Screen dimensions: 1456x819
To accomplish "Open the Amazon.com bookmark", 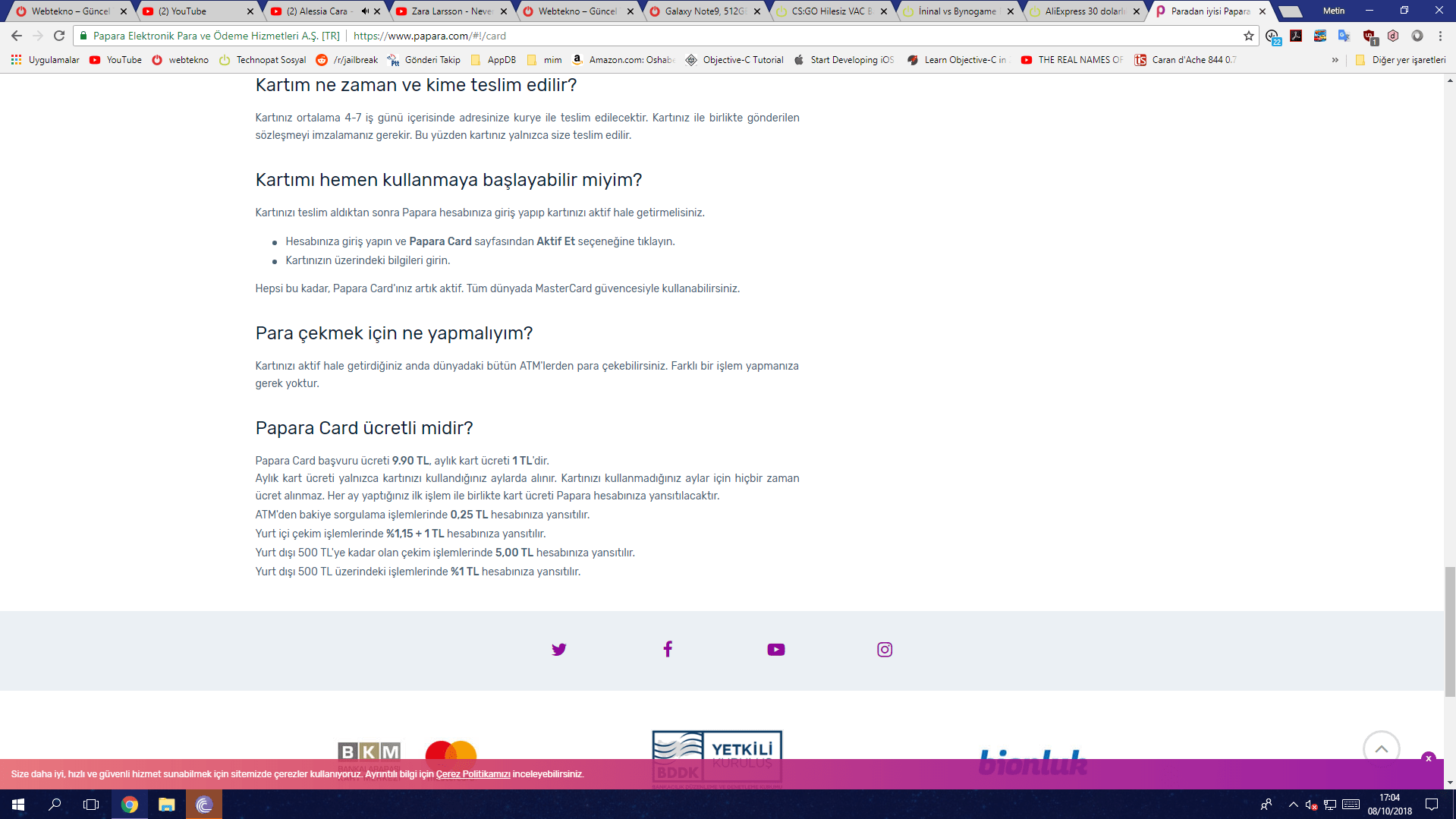I will pyautogui.click(x=624, y=60).
